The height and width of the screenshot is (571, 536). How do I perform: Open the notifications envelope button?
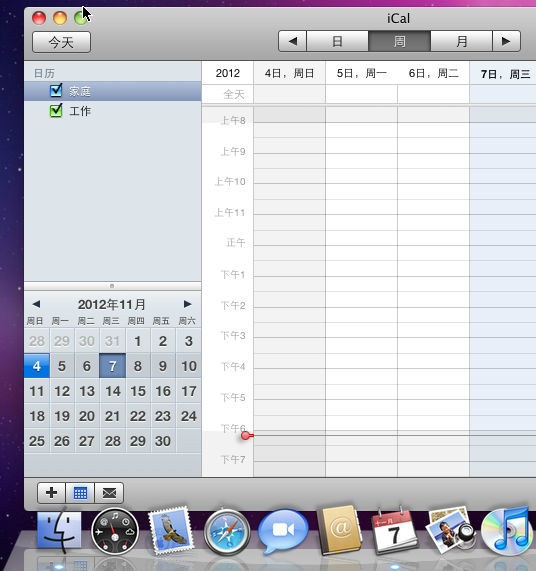109,493
